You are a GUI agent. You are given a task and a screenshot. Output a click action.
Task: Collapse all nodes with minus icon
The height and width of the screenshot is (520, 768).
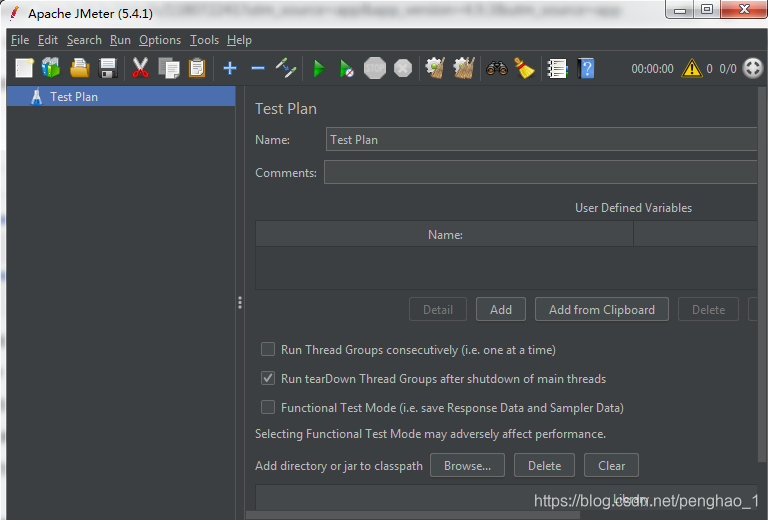pos(258,69)
